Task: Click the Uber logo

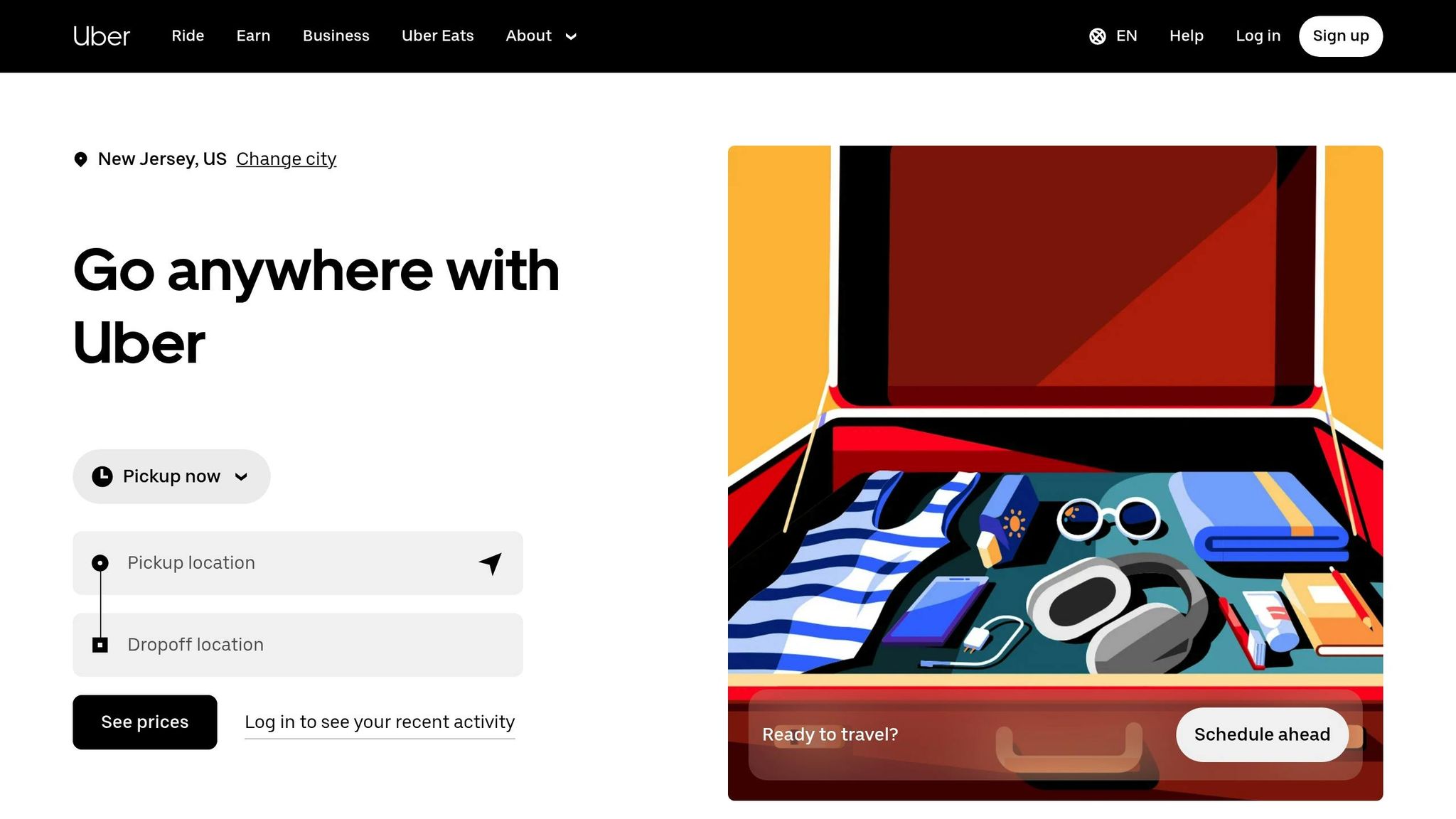Action: pyautogui.click(x=102, y=36)
